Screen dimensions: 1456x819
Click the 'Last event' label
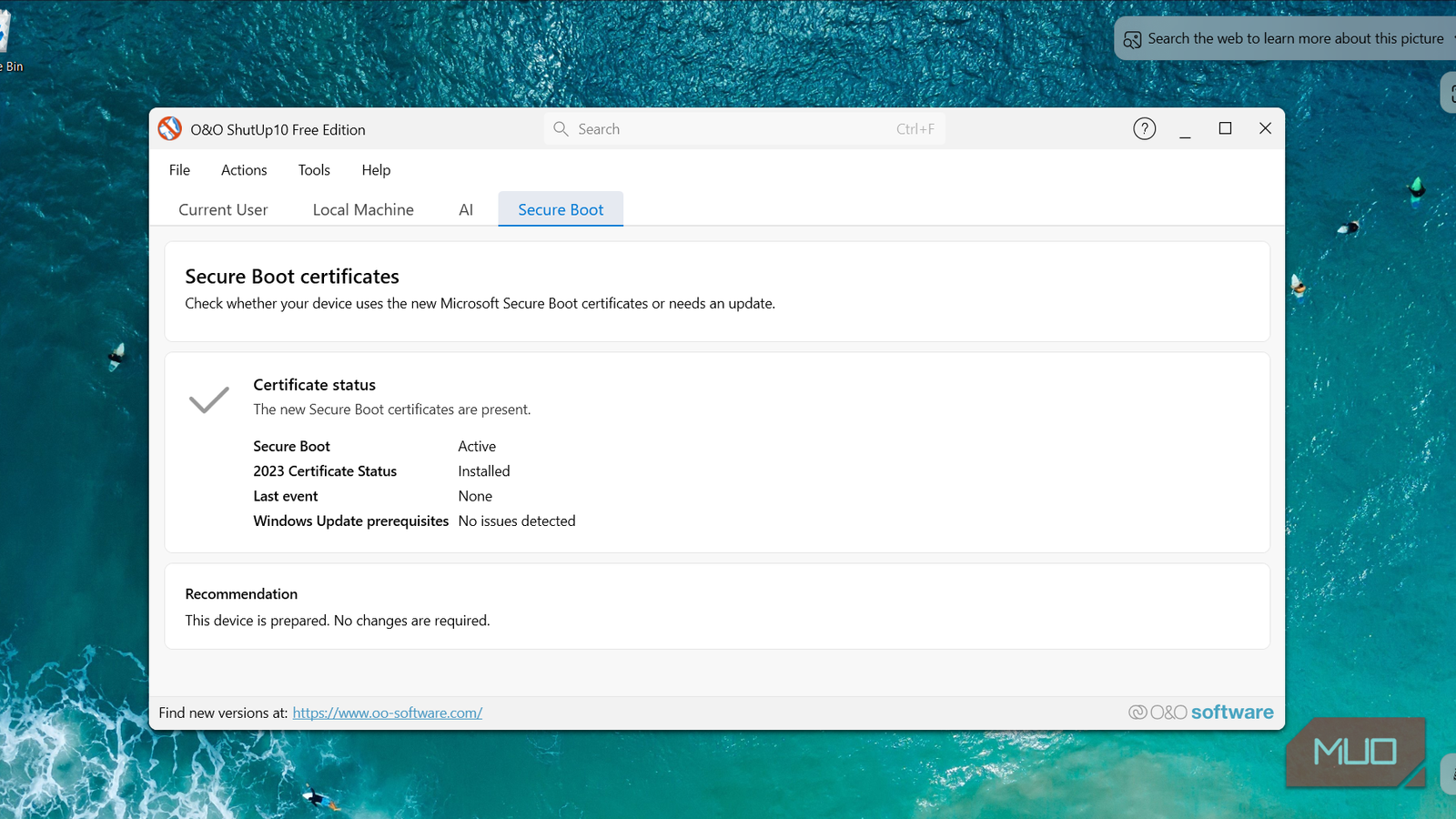click(x=286, y=496)
